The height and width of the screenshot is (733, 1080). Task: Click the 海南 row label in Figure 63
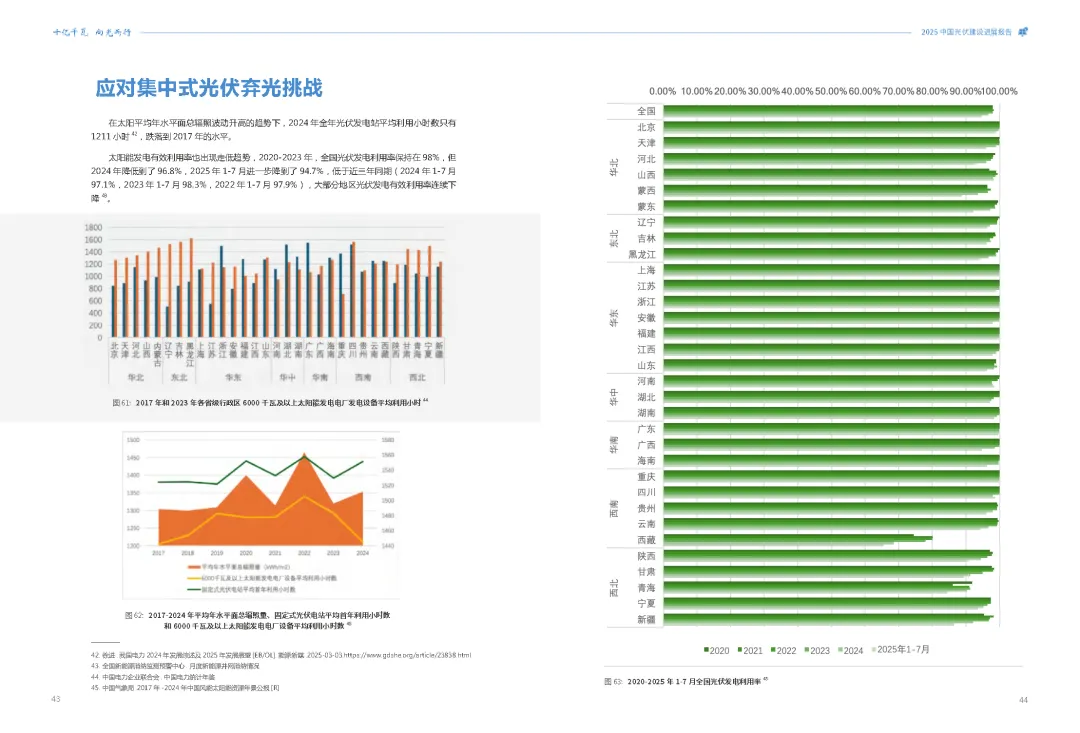click(x=646, y=460)
